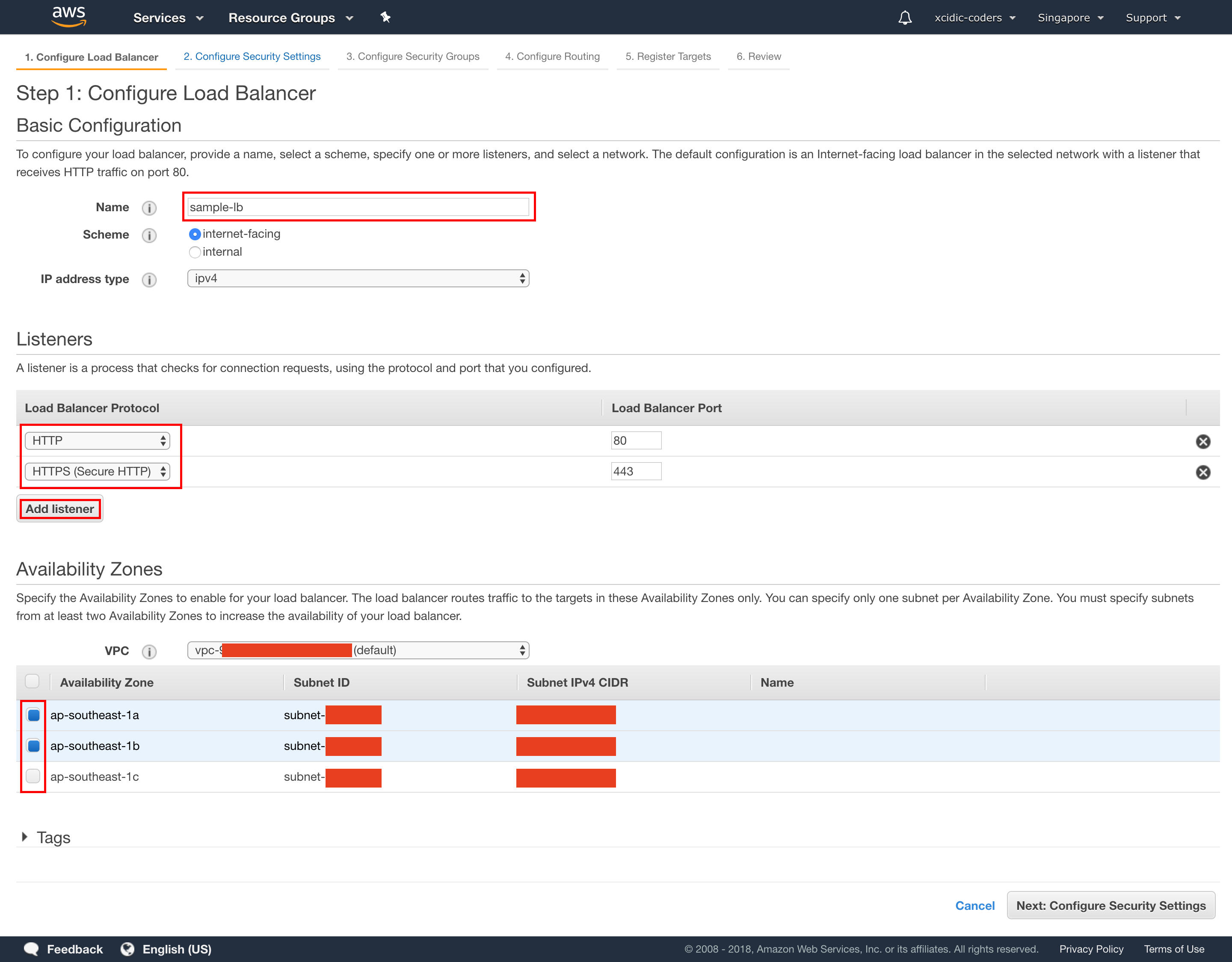Uncheck the ap-southeast-1a zone checkbox
1232x962 pixels.
33,715
